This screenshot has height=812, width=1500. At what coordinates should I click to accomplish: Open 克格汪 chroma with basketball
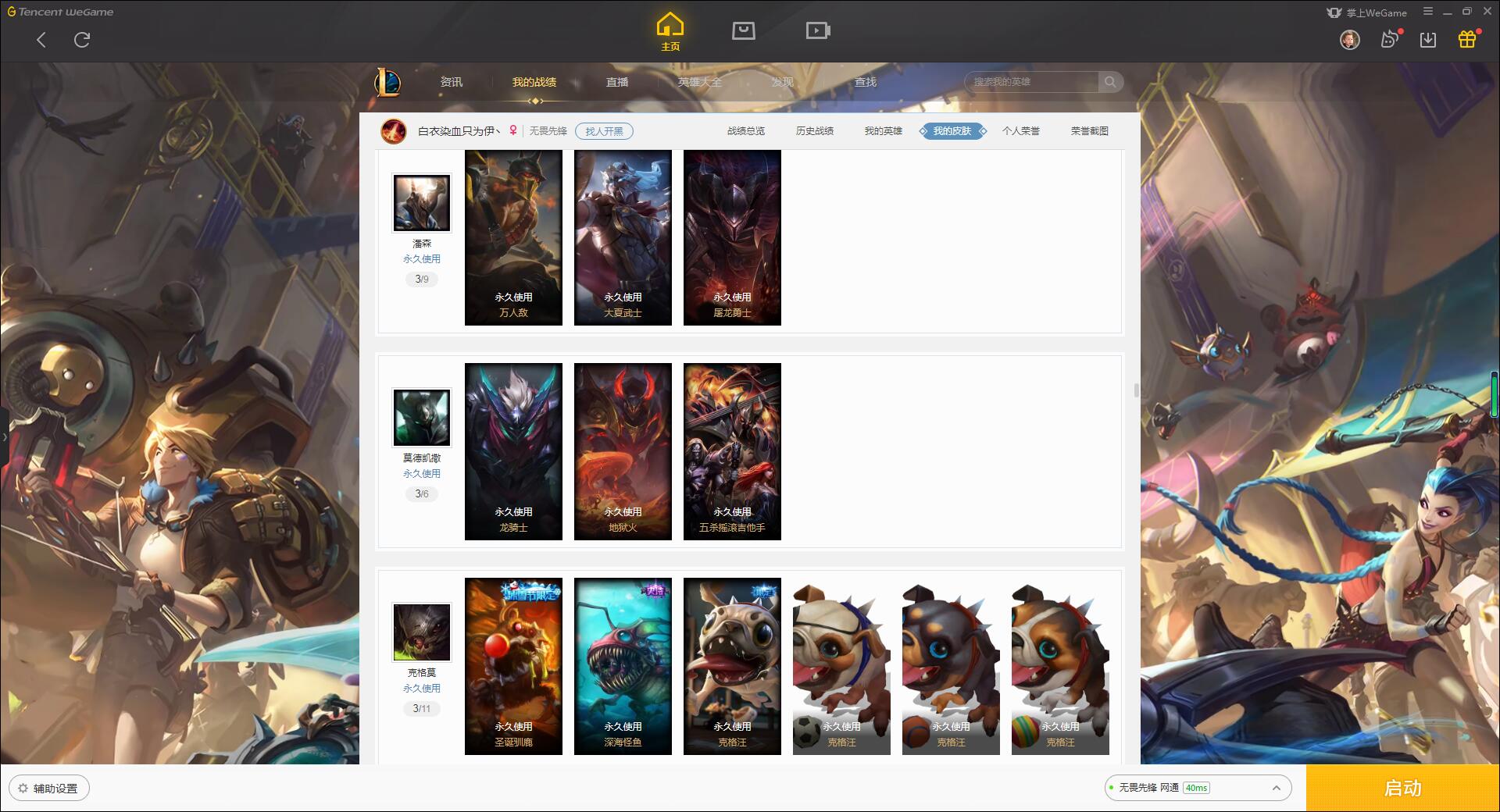point(951,666)
